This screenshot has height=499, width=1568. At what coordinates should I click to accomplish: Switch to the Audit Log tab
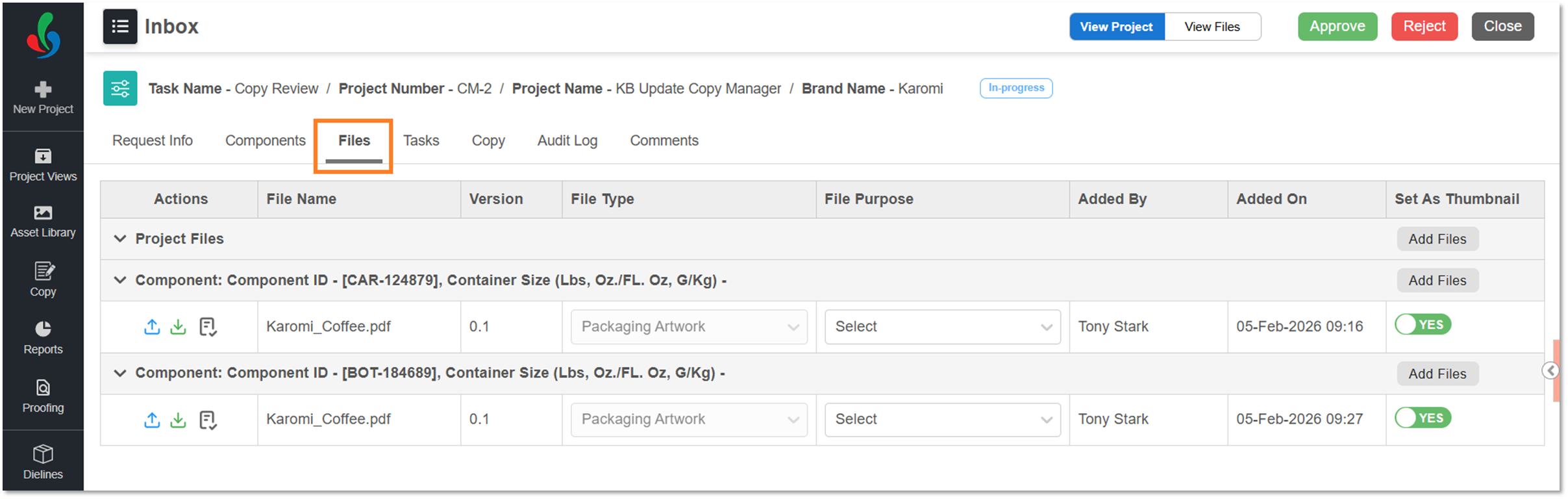[x=567, y=140]
